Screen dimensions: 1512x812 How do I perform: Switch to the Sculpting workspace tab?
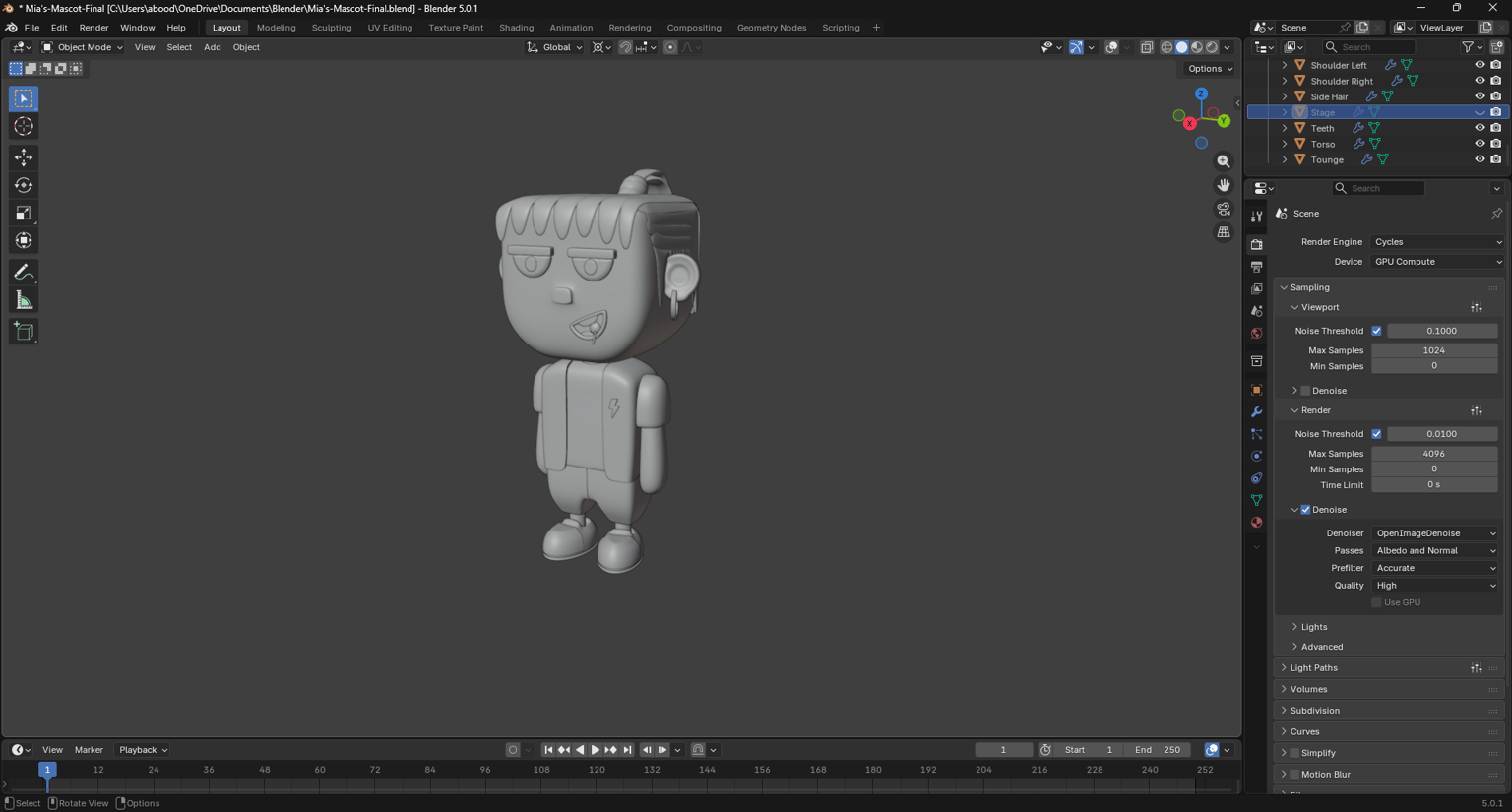click(x=332, y=28)
